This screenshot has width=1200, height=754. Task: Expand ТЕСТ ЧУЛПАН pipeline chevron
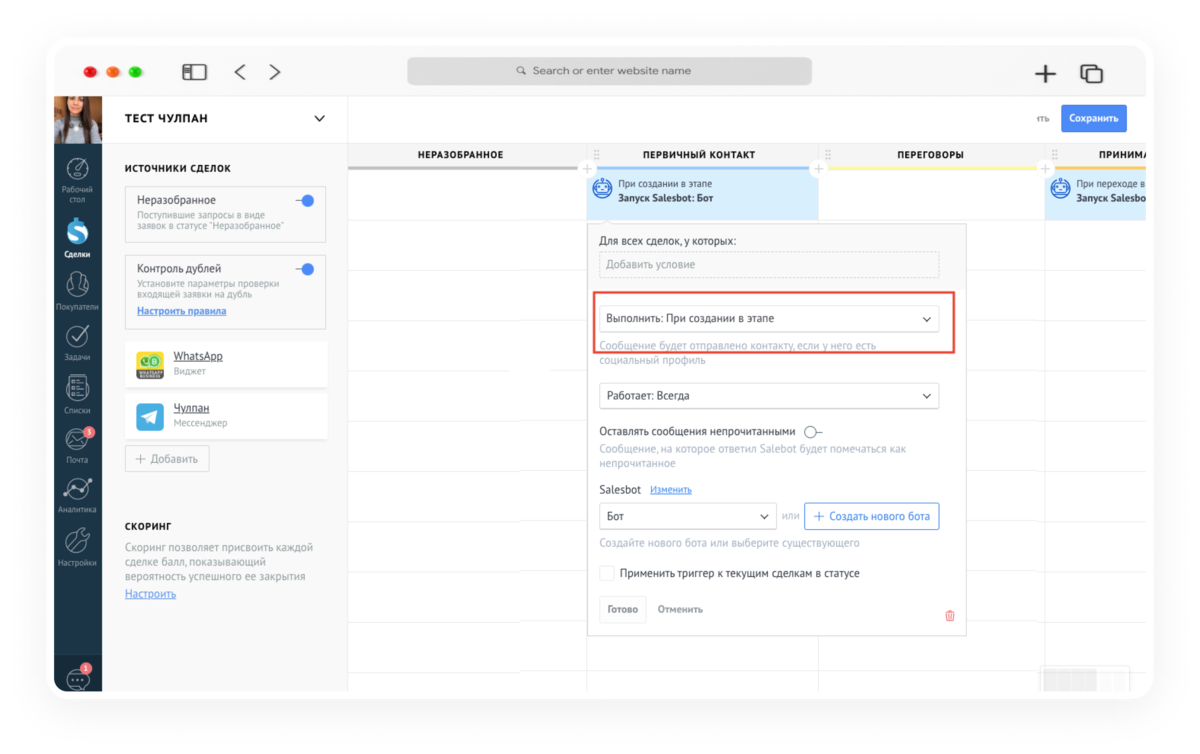click(320, 119)
